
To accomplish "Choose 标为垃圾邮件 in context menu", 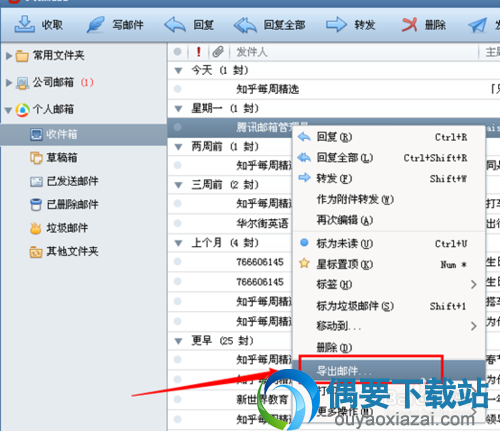I will pos(389,306).
